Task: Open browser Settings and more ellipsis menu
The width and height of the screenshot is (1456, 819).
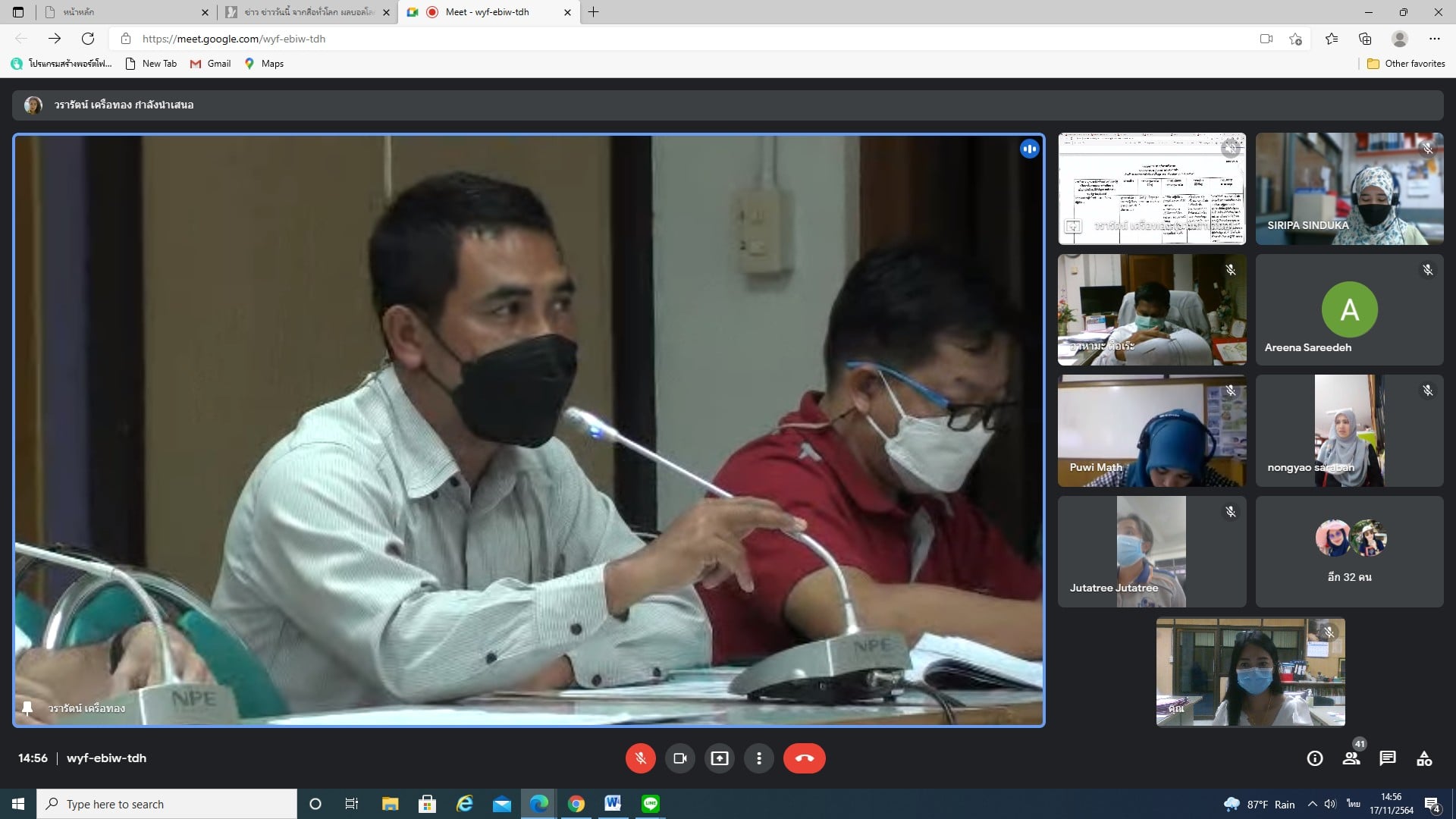Action: 1434,39
